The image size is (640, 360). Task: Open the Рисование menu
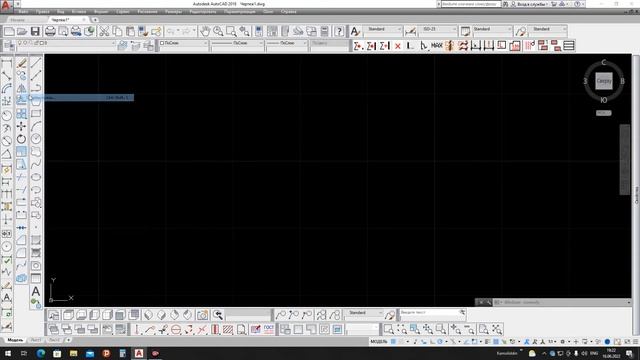147,12
